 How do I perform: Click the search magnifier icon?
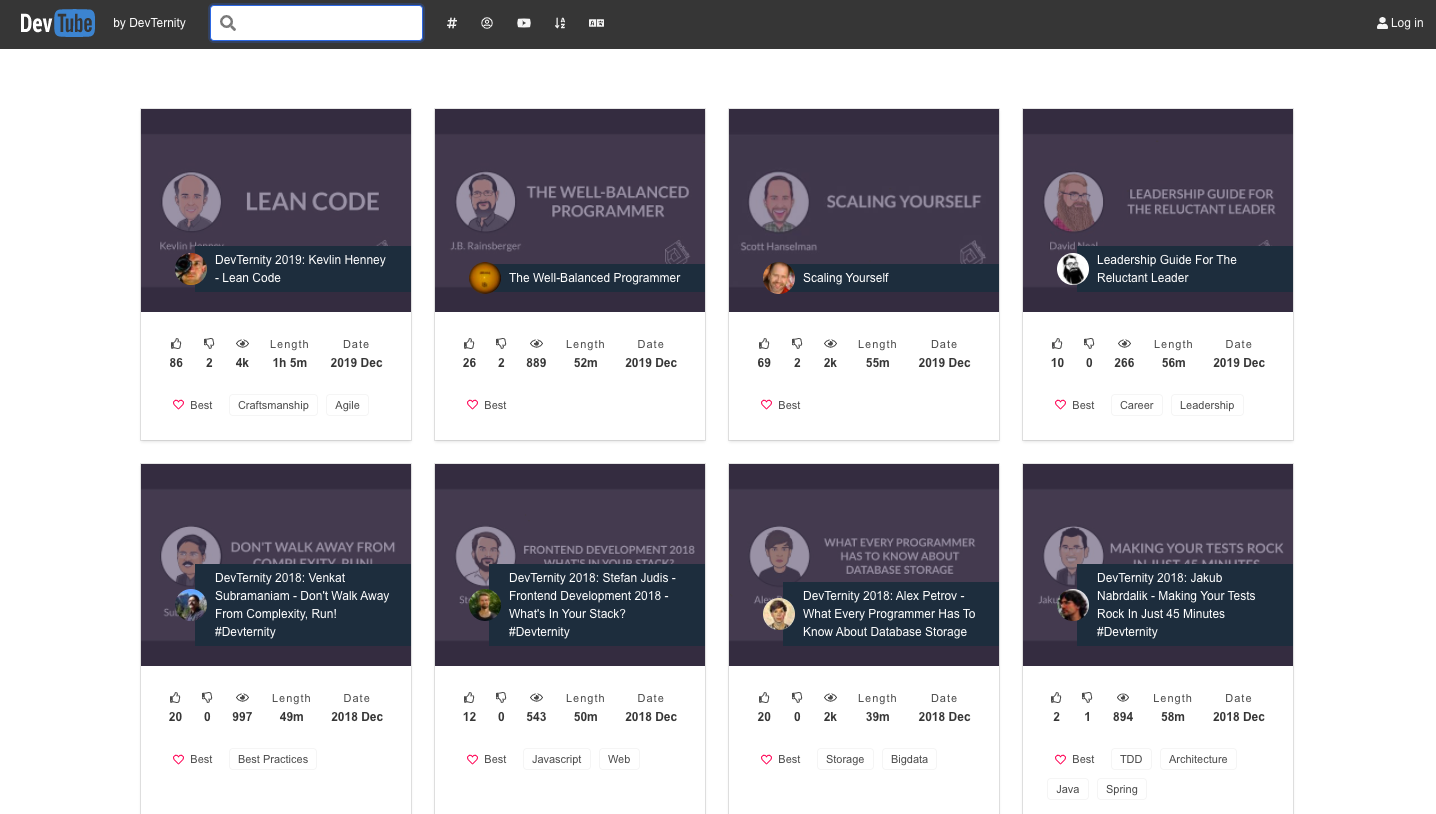coord(228,23)
